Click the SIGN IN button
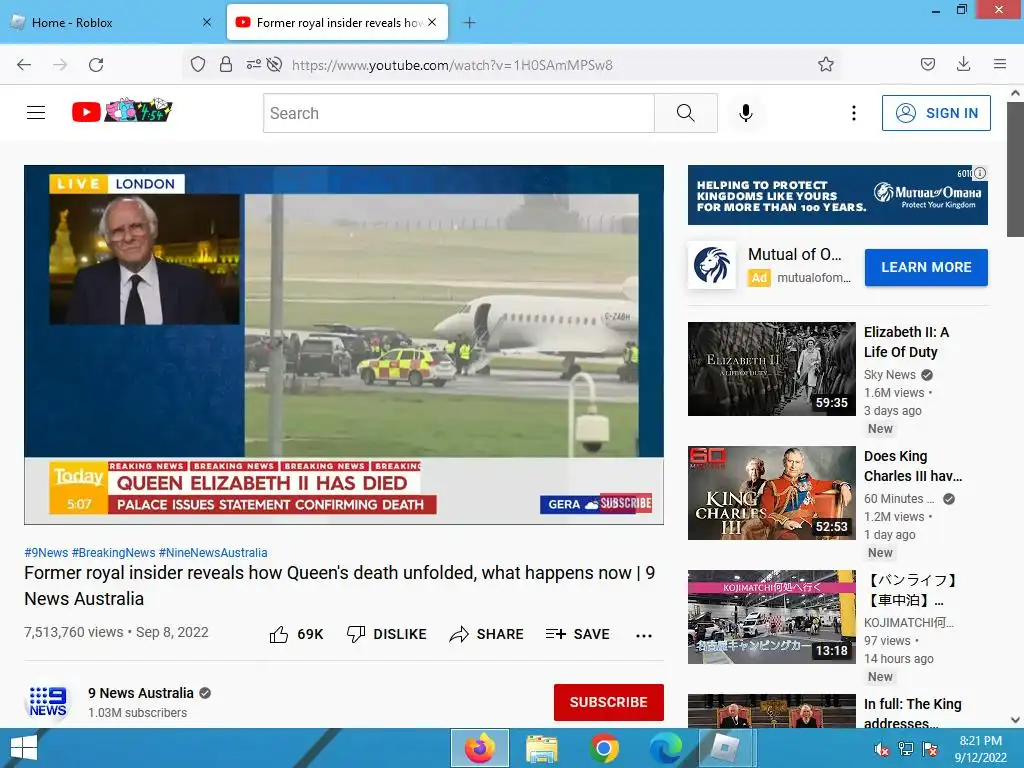This screenshot has width=1024, height=768. click(x=936, y=113)
